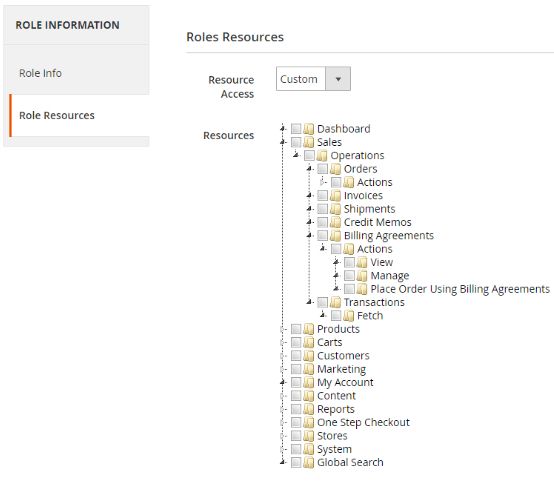This screenshot has height=482, width=554.
Task: Check the System resource checkbox
Action: point(296,449)
